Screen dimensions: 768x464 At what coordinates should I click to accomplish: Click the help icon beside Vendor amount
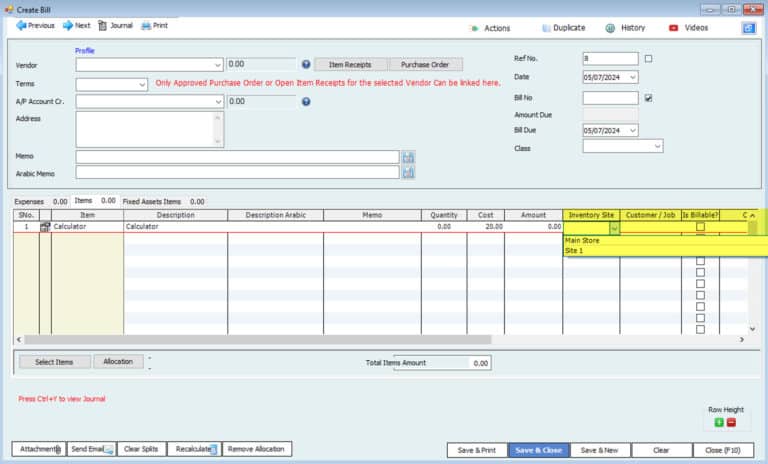coord(306,64)
